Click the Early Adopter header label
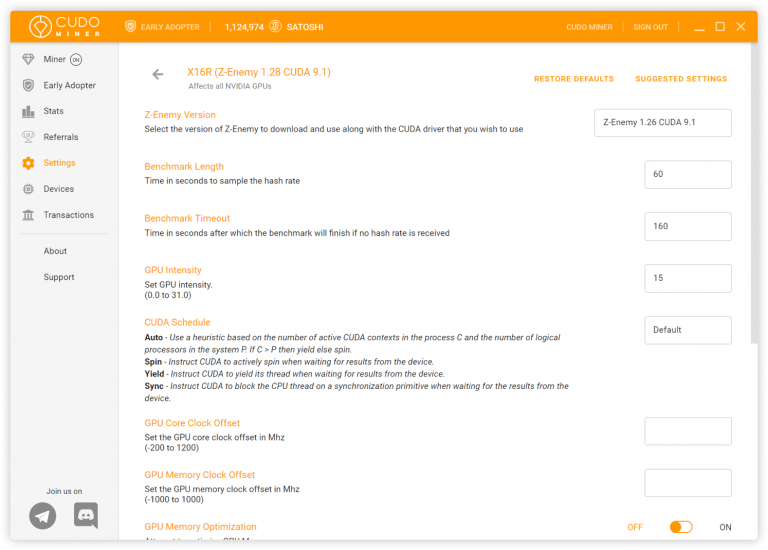Image resolution: width=768 pixels, height=550 pixels. pos(170,27)
